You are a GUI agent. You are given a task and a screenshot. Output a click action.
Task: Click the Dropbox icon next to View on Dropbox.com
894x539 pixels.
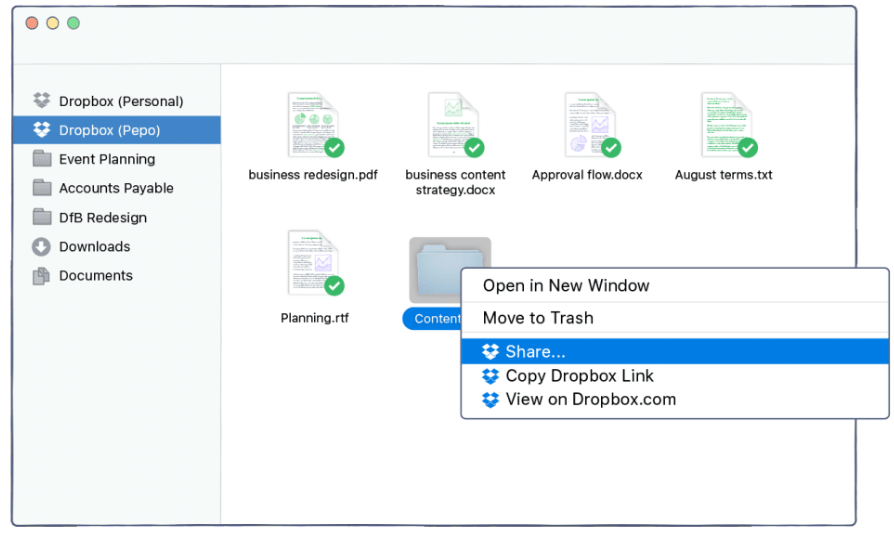[490, 399]
